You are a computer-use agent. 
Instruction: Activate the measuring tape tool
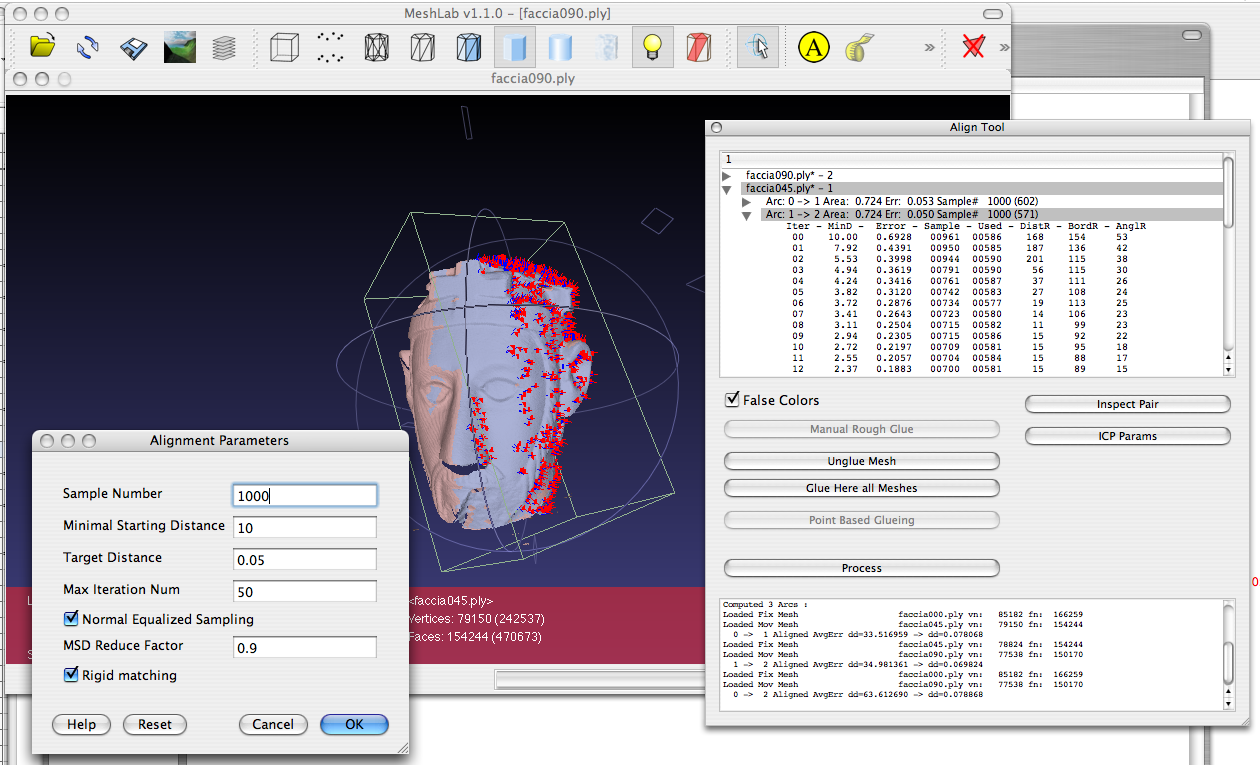click(x=858, y=47)
